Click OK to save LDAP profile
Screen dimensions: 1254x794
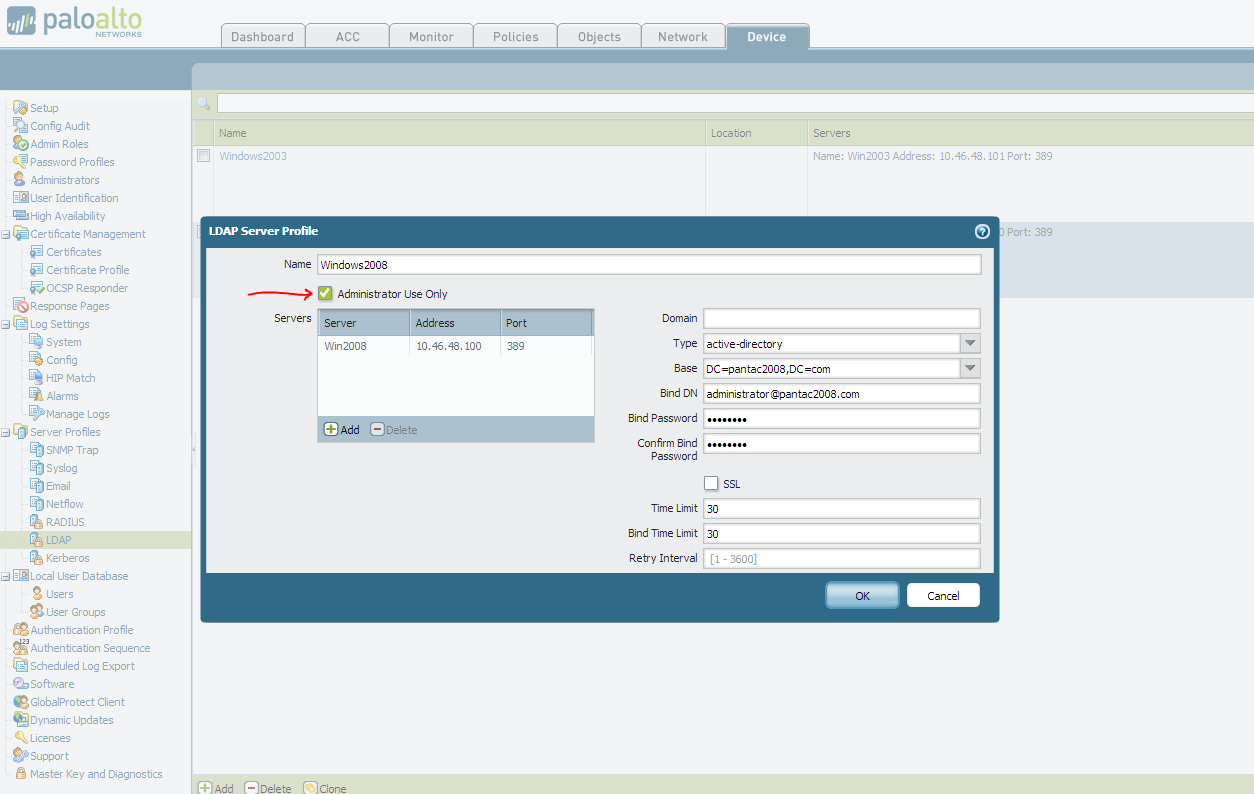pyautogui.click(x=862, y=595)
